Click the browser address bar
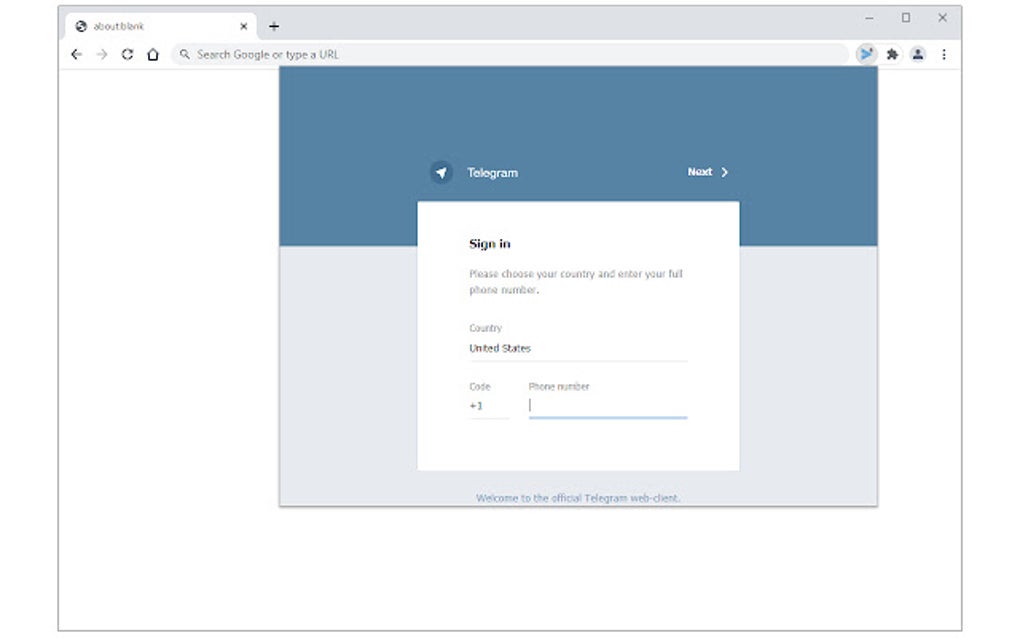Viewport: 1020px width, 638px height. point(500,54)
